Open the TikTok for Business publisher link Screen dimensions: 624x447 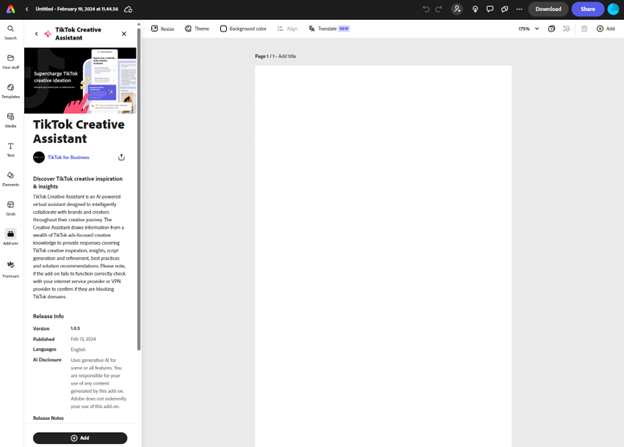click(x=68, y=157)
